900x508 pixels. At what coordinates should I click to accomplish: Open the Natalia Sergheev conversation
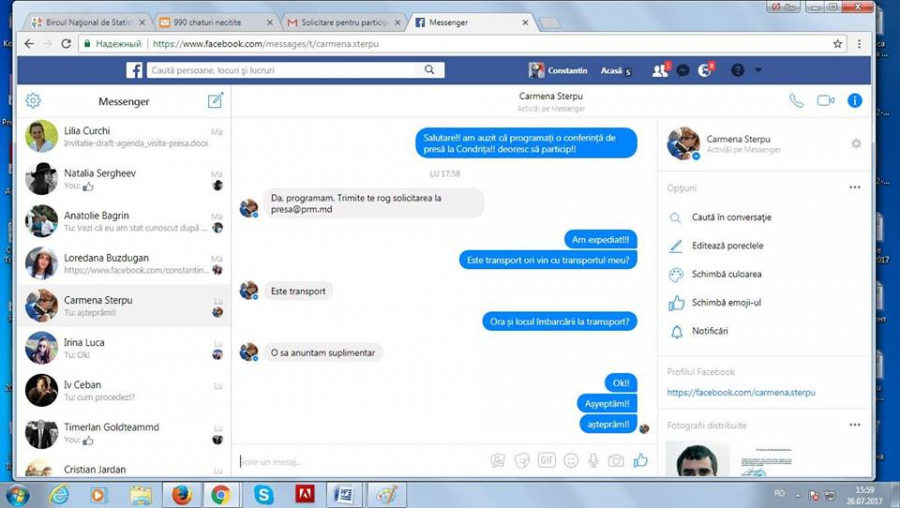[124, 179]
